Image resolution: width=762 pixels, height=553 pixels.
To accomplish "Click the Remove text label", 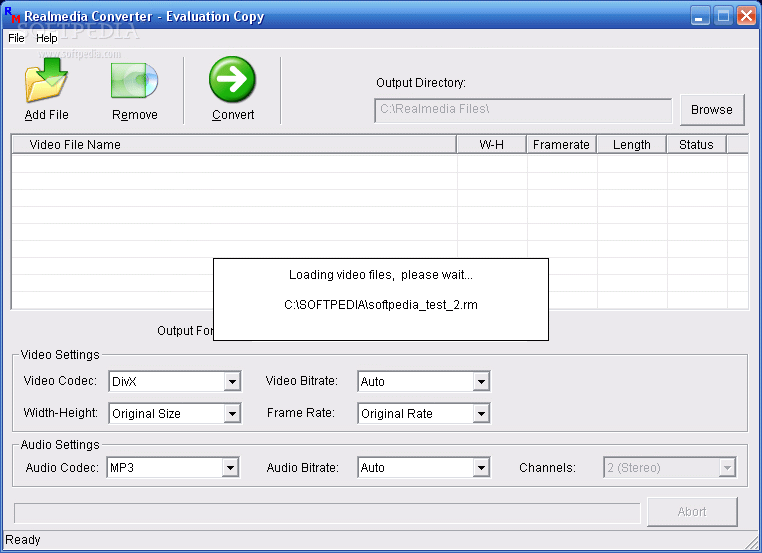I will [x=135, y=115].
